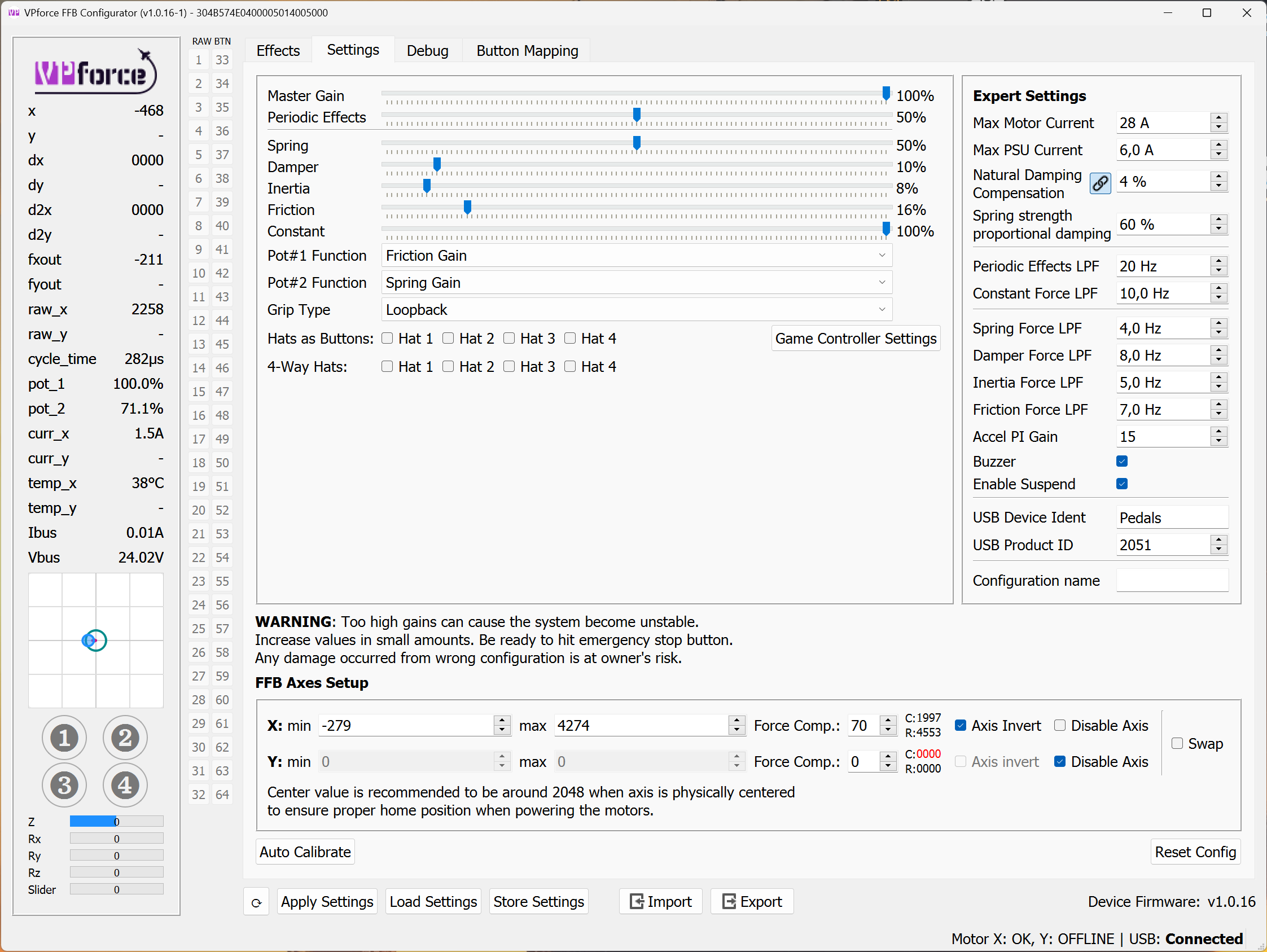Open the Button Mapping tab
The height and width of the screenshot is (952, 1267).
pyautogui.click(x=527, y=50)
